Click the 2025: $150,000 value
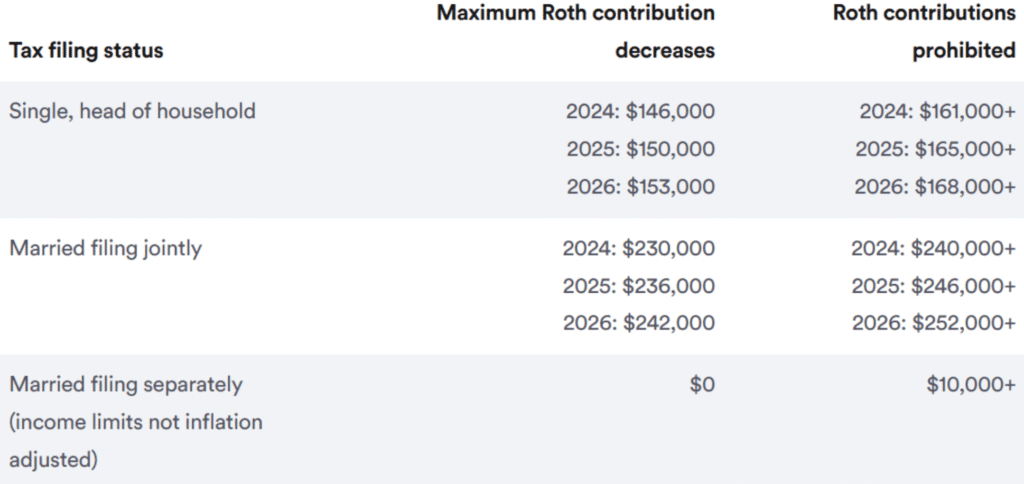 click(x=640, y=149)
